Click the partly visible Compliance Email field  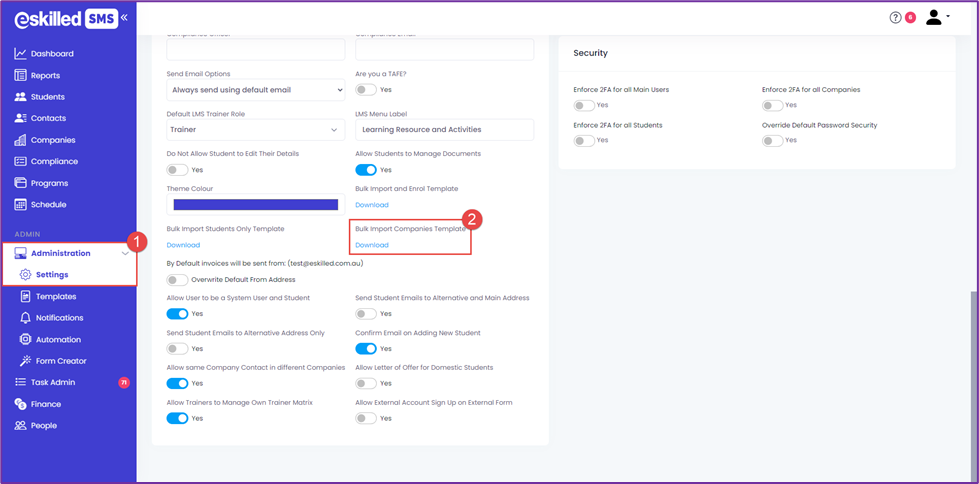click(x=445, y=49)
